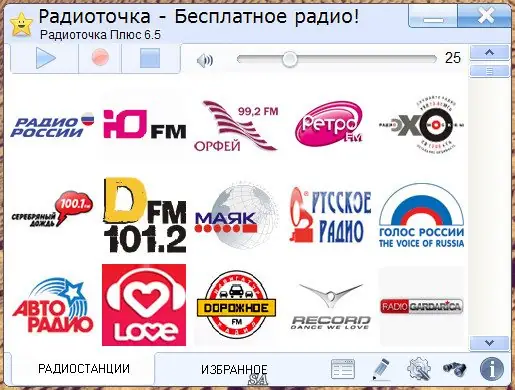Image resolution: width=515 pixels, height=390 pixels.
Task: Open Голос России station
Action: (x=422, y=216)
